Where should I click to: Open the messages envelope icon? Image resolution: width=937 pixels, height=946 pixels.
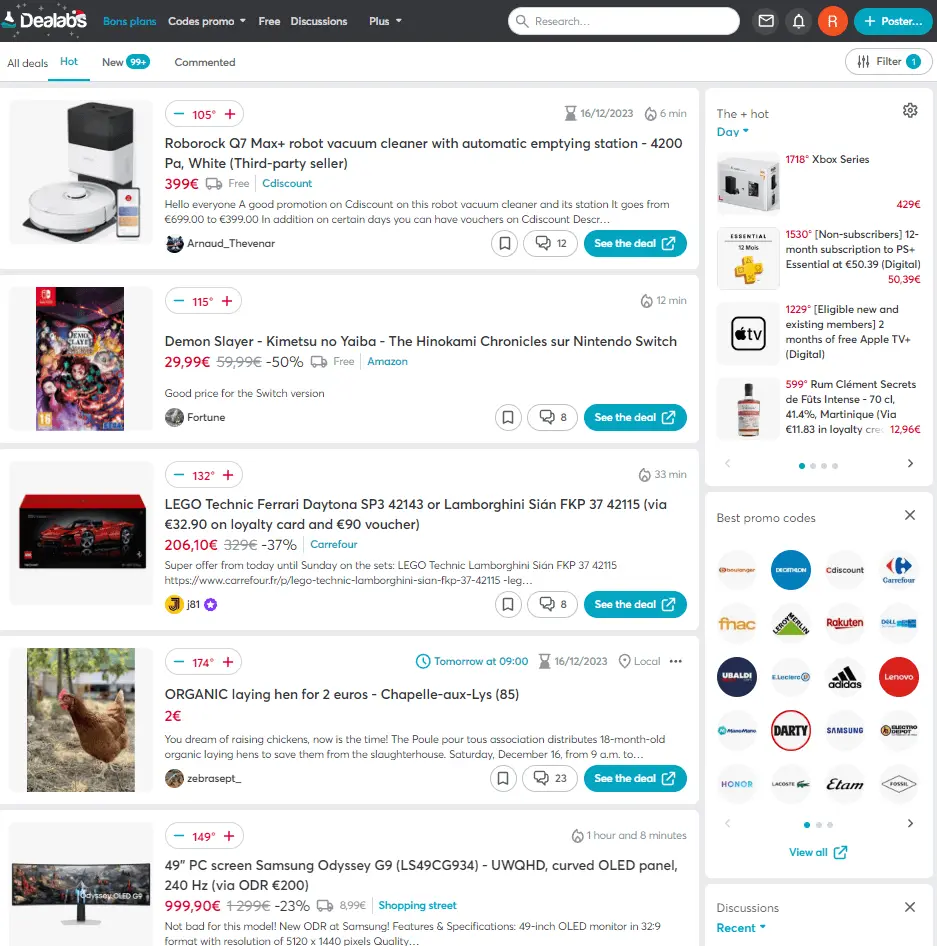pos(766,21)
